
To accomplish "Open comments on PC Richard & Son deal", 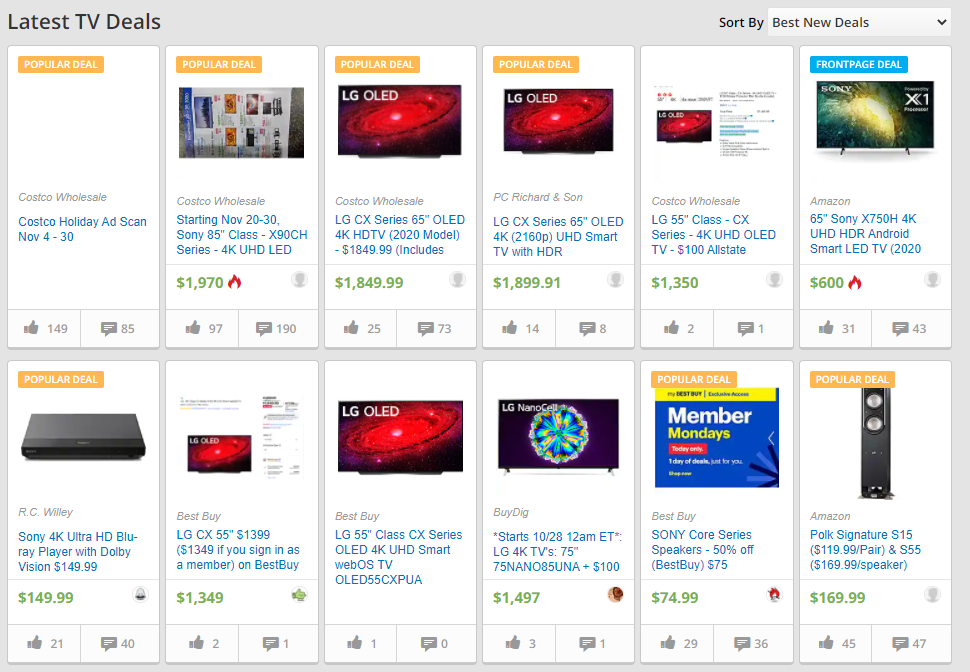I will coord(595,329).
